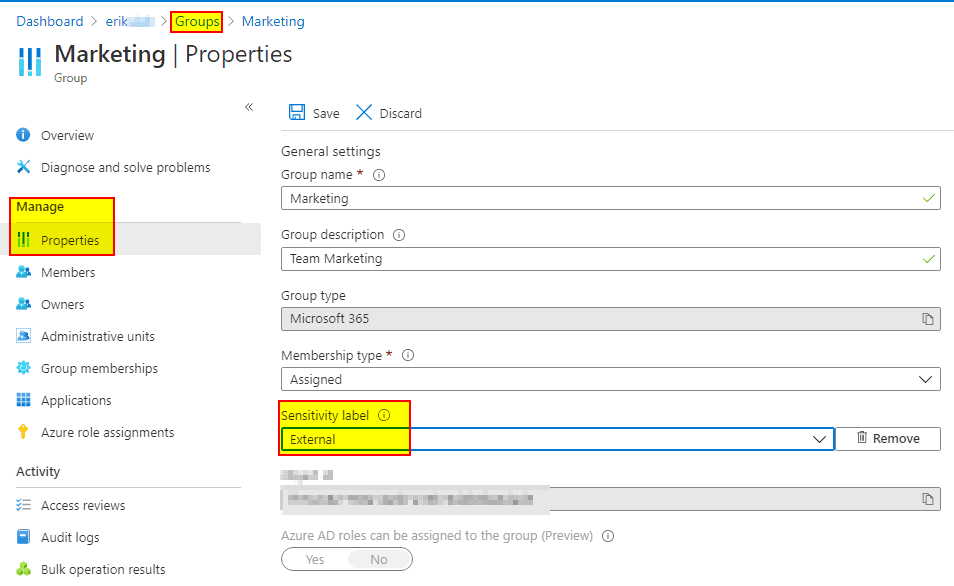
Task: Toggle Azure AD roles to Yes
Action: 315,559
